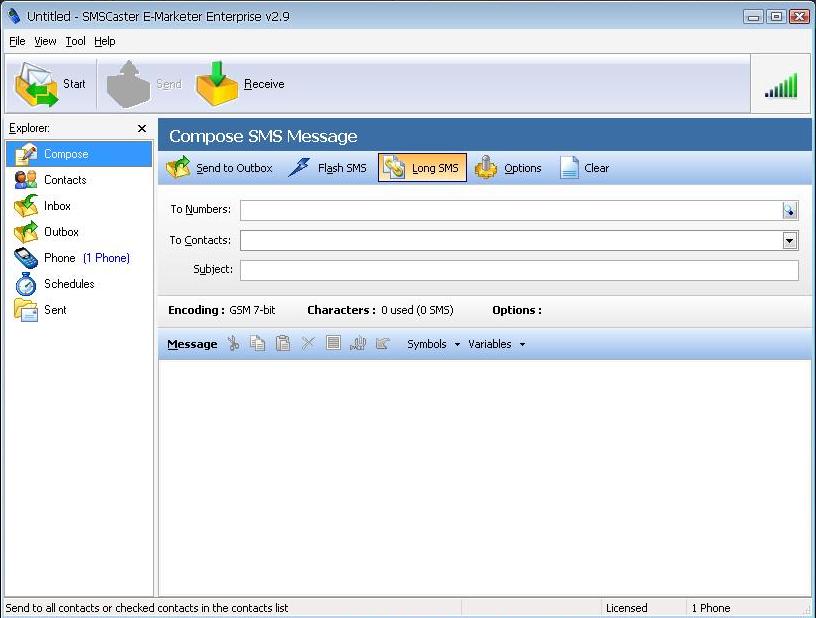Click the Cut scissors icon
The image size is (816, 618).
pos(233,343)
